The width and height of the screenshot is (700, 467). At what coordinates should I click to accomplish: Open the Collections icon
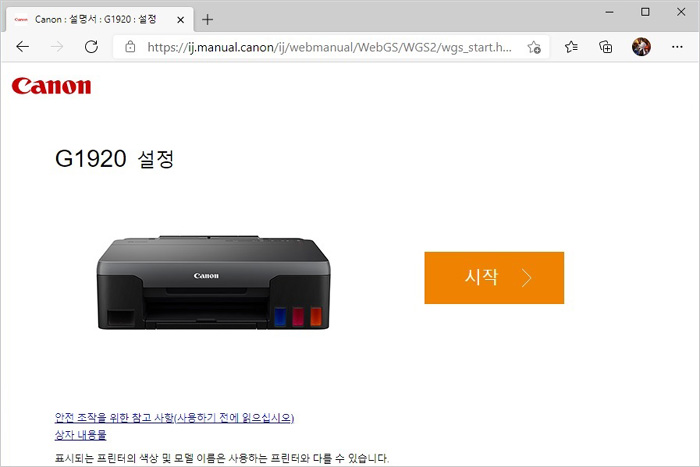[605, 46]
